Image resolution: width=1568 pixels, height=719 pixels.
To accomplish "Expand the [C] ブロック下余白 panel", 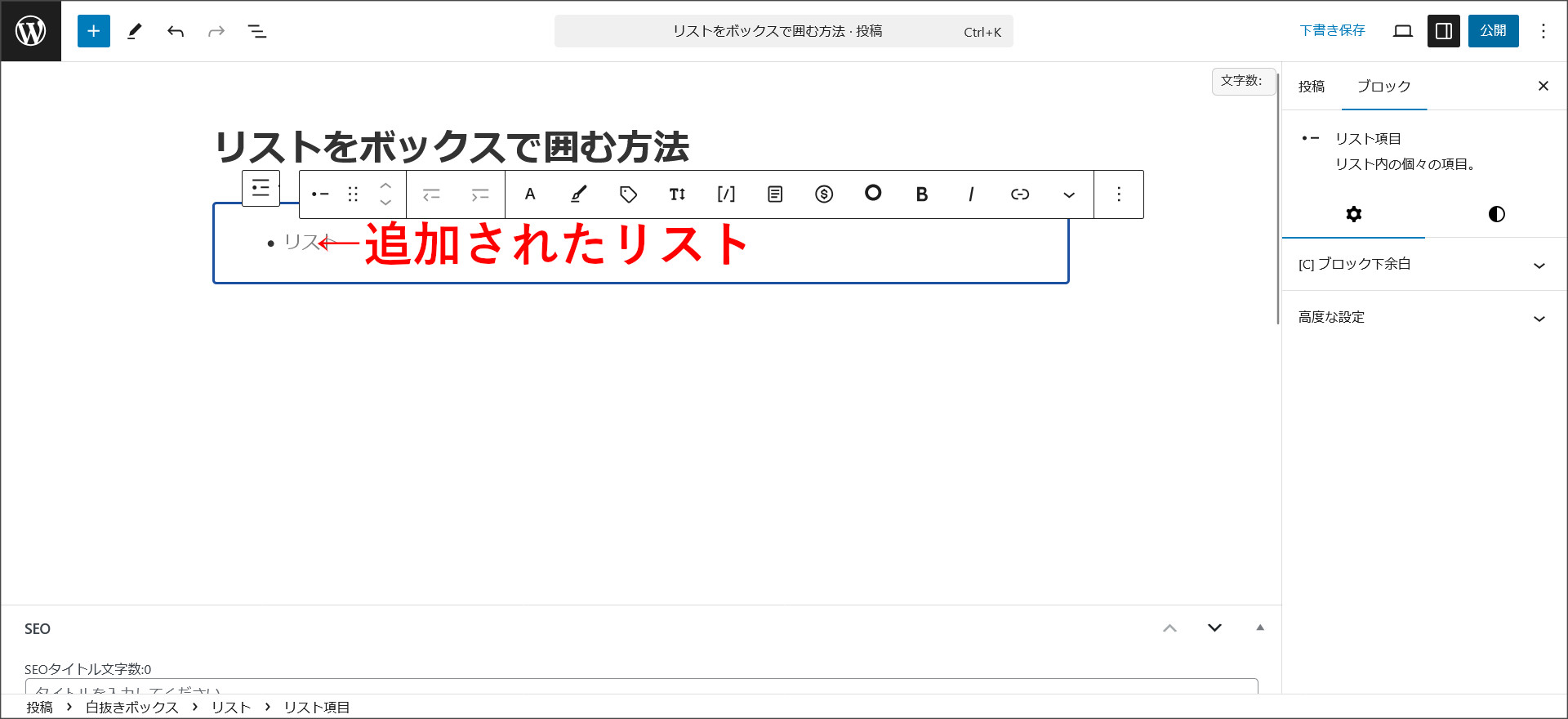I will [1424, 265].
